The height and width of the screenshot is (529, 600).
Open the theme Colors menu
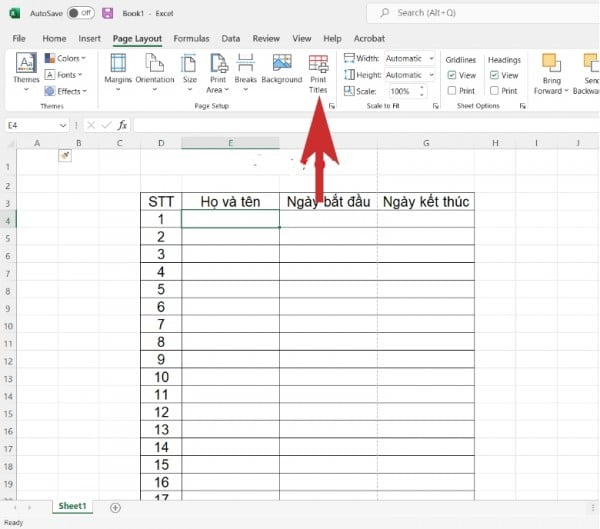point(65,58)
